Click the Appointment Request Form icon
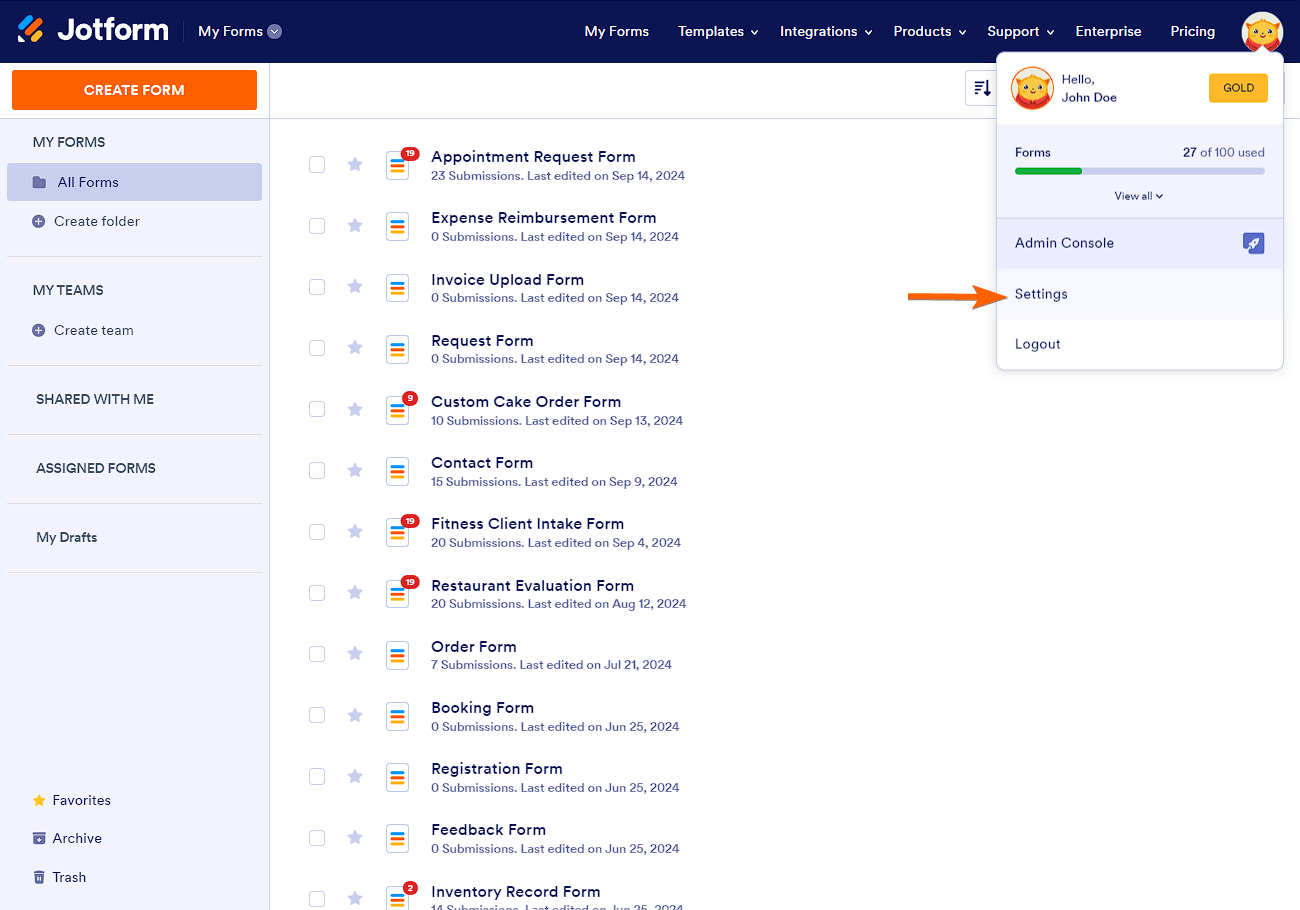1300x910 pixels. click(x=398, y=165)
